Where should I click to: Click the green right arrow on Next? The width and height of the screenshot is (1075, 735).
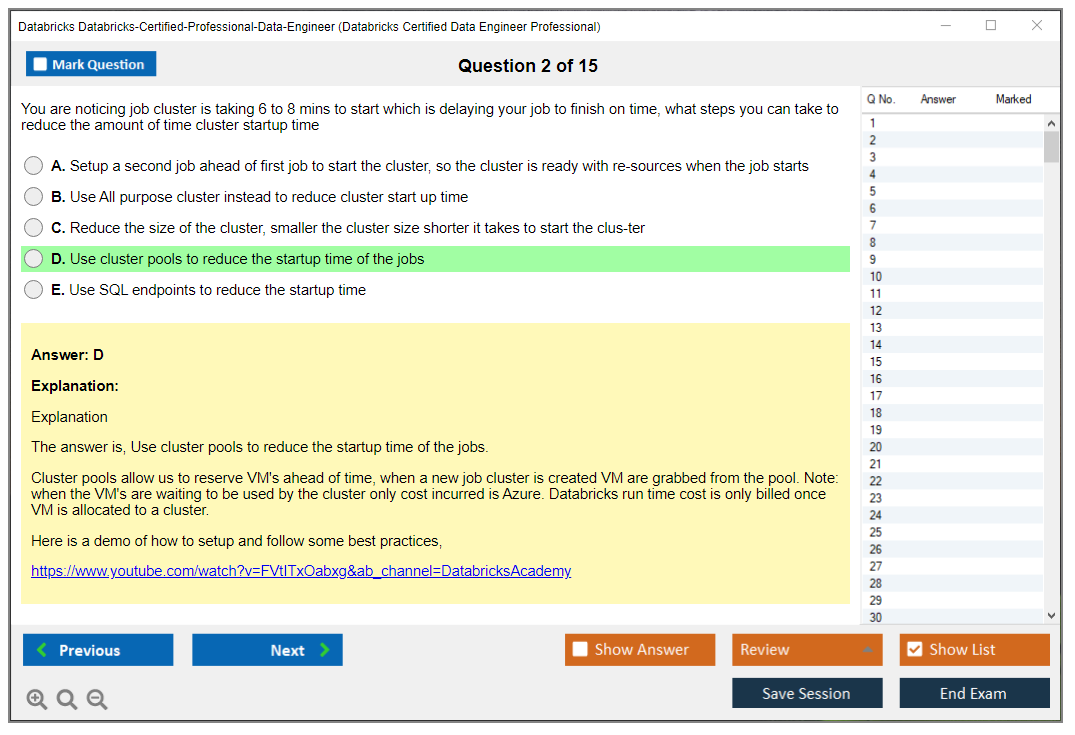coord(325,650)
